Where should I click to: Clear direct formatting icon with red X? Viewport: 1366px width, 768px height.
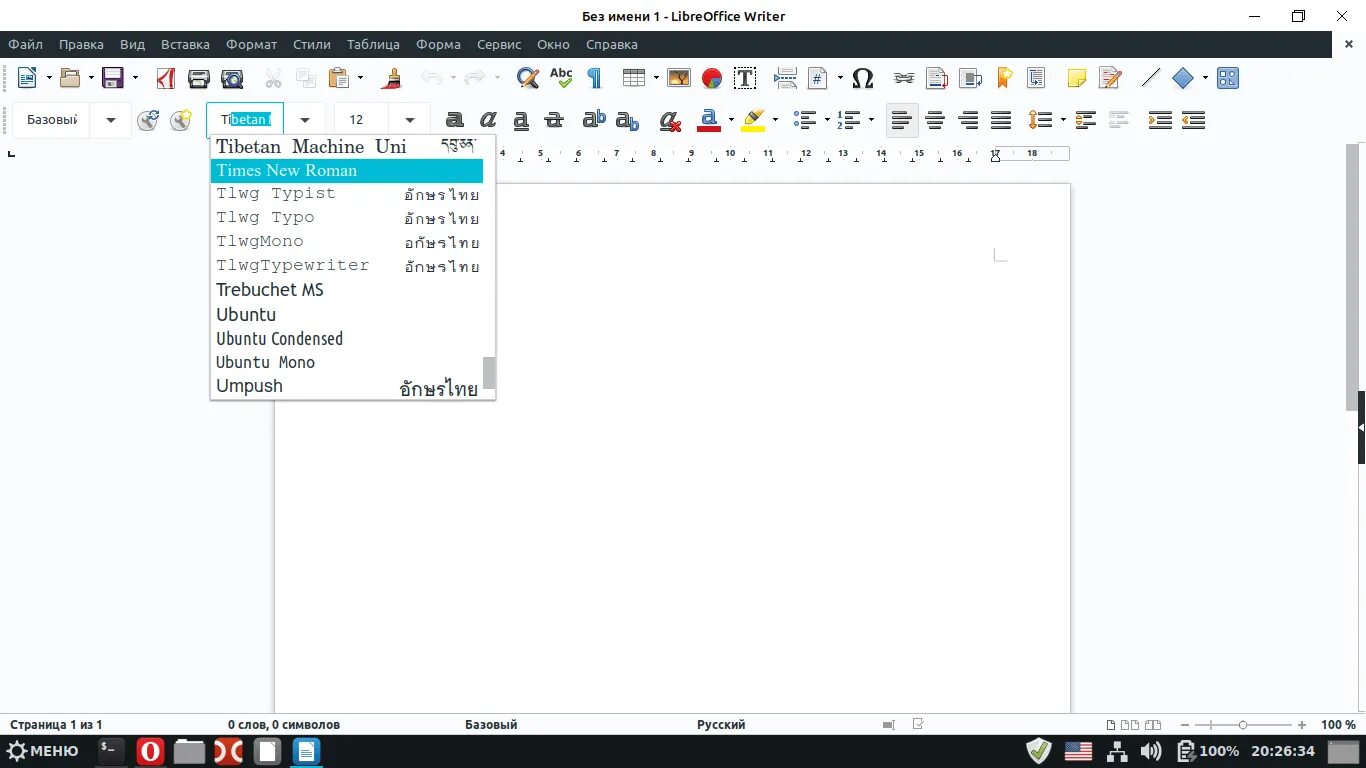click(670, 121)
